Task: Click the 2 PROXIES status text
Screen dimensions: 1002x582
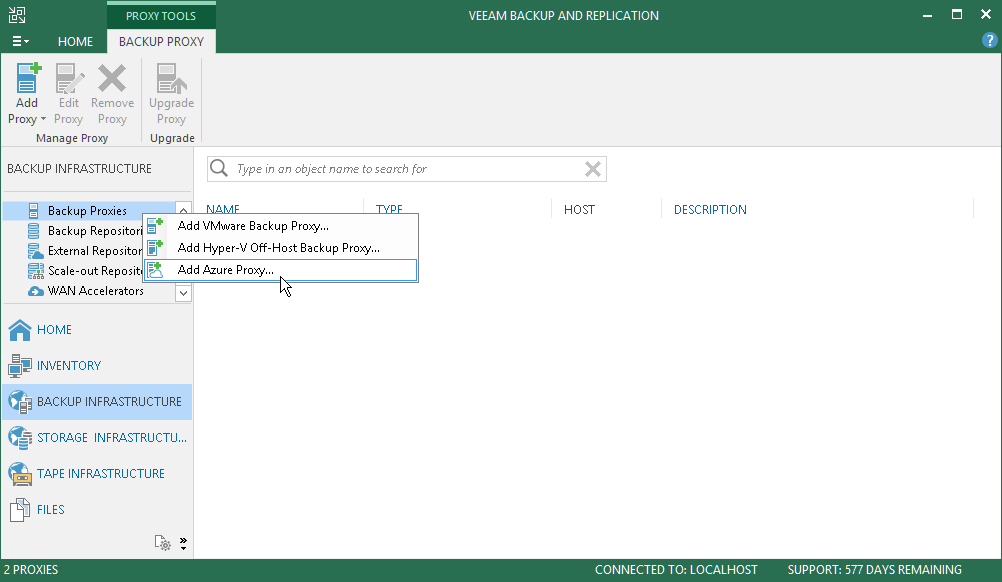Action: click(x=31, y=570)
